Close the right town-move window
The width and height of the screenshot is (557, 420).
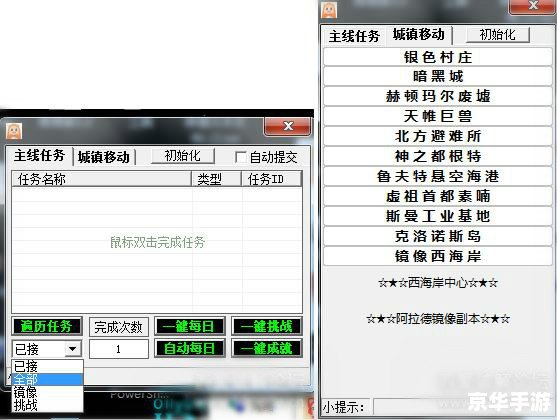coord(532,6)
